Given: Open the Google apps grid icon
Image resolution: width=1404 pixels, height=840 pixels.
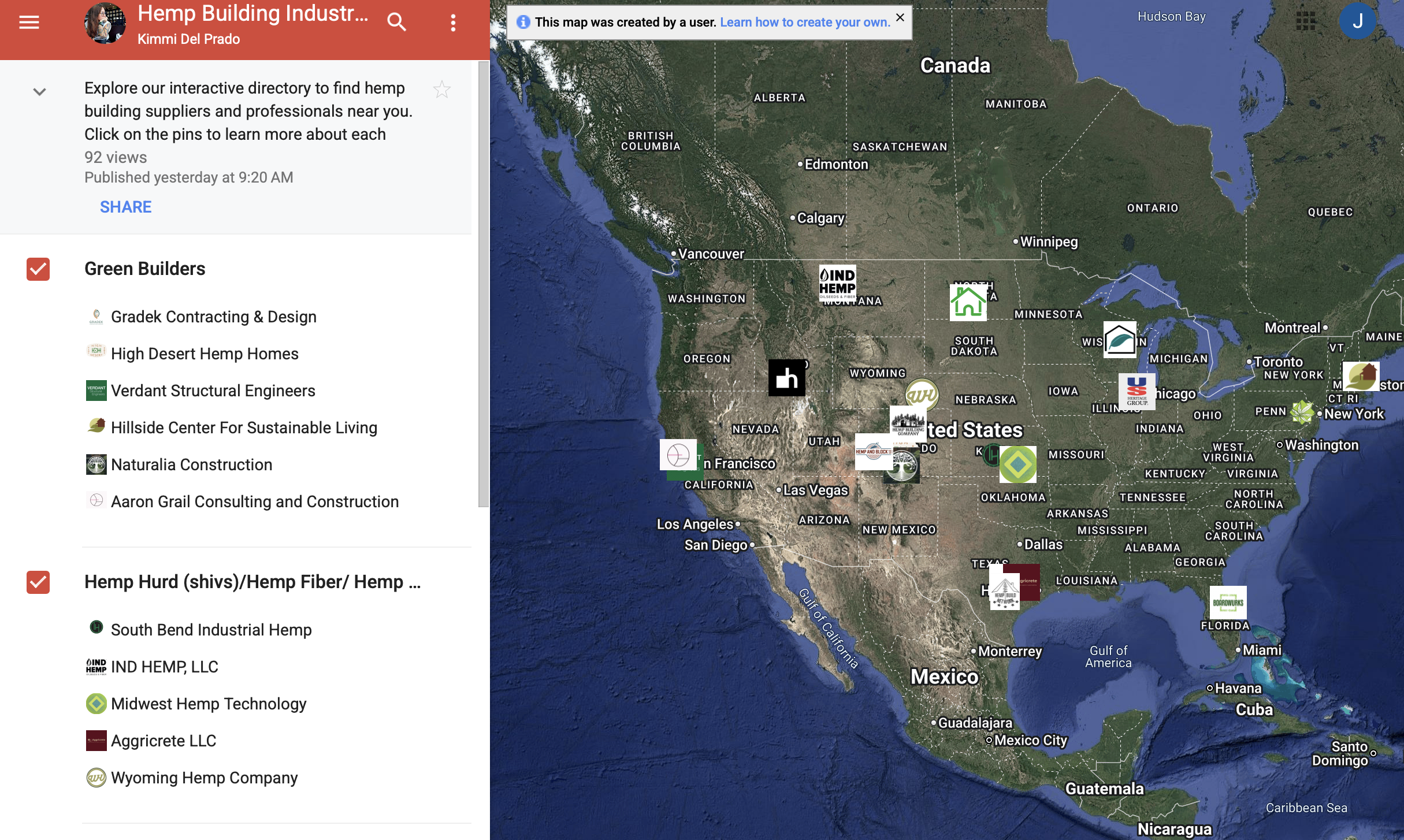Looking at the screenshot, I should click(1305, 21).
